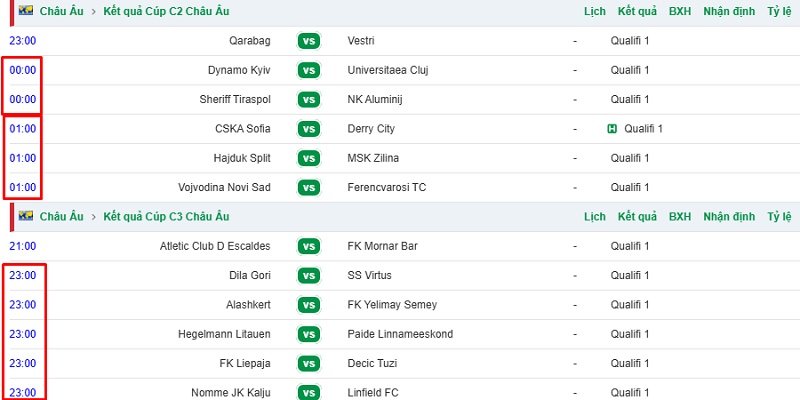Open Nhận định in Cúp C3 section
Image resolution: width=800 pixels, height=400 pixels.
[x=729, y=216]
